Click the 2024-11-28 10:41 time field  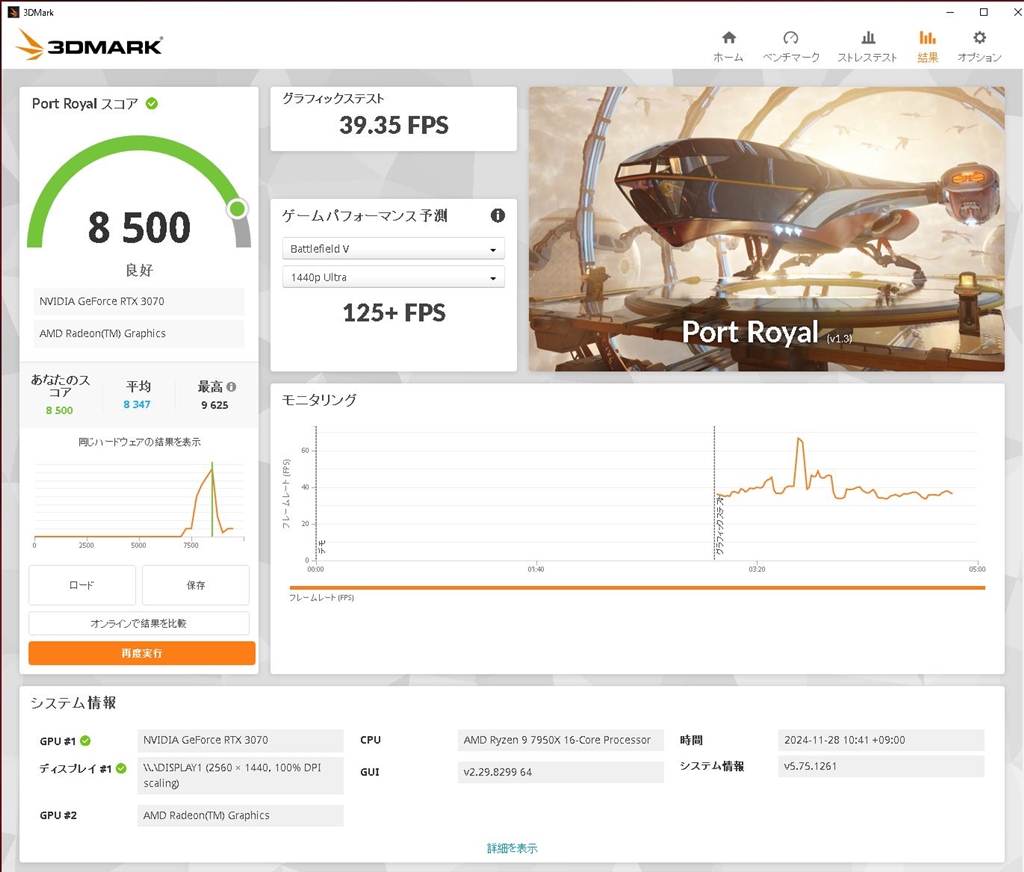point(881,740)
